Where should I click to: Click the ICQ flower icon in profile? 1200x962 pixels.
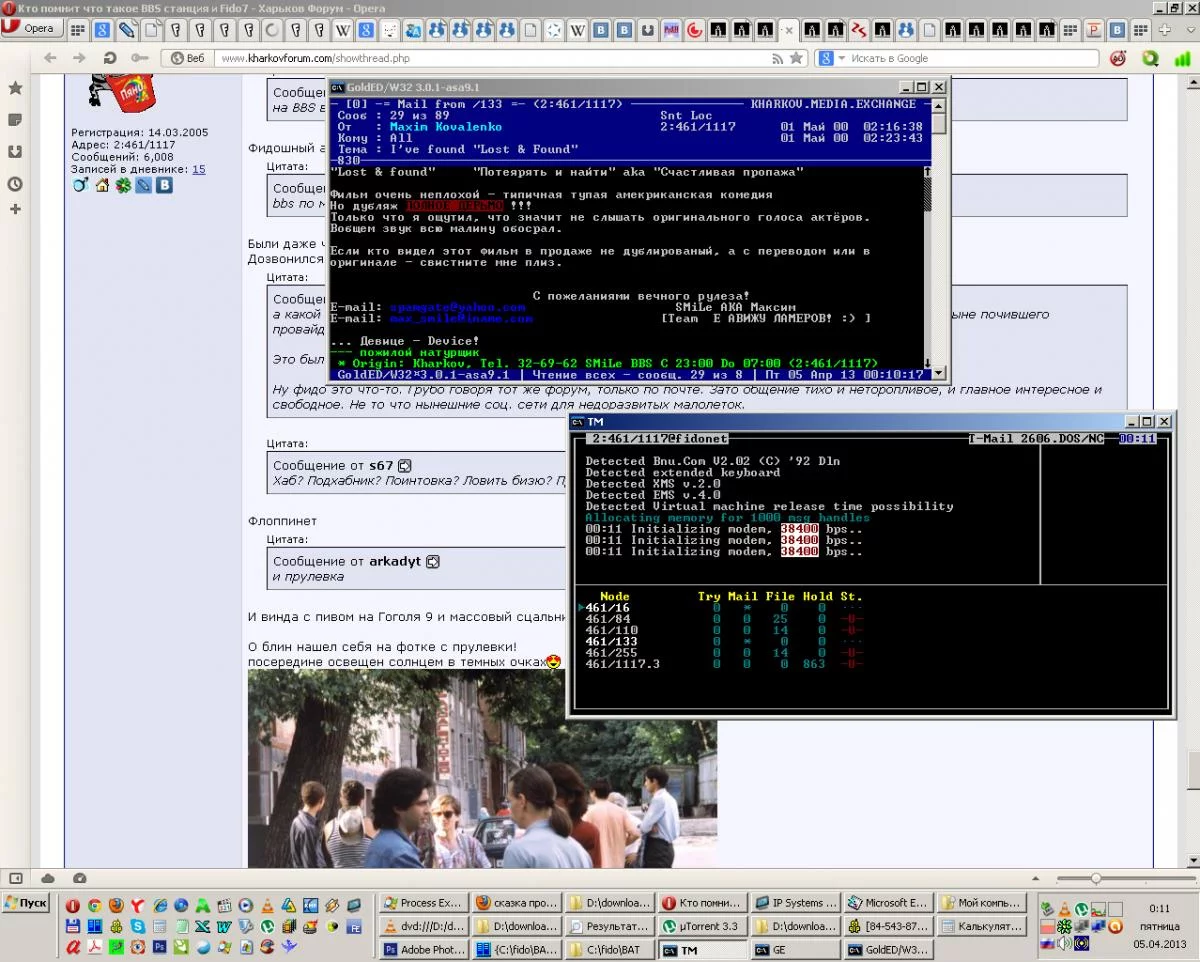point(122,185)
